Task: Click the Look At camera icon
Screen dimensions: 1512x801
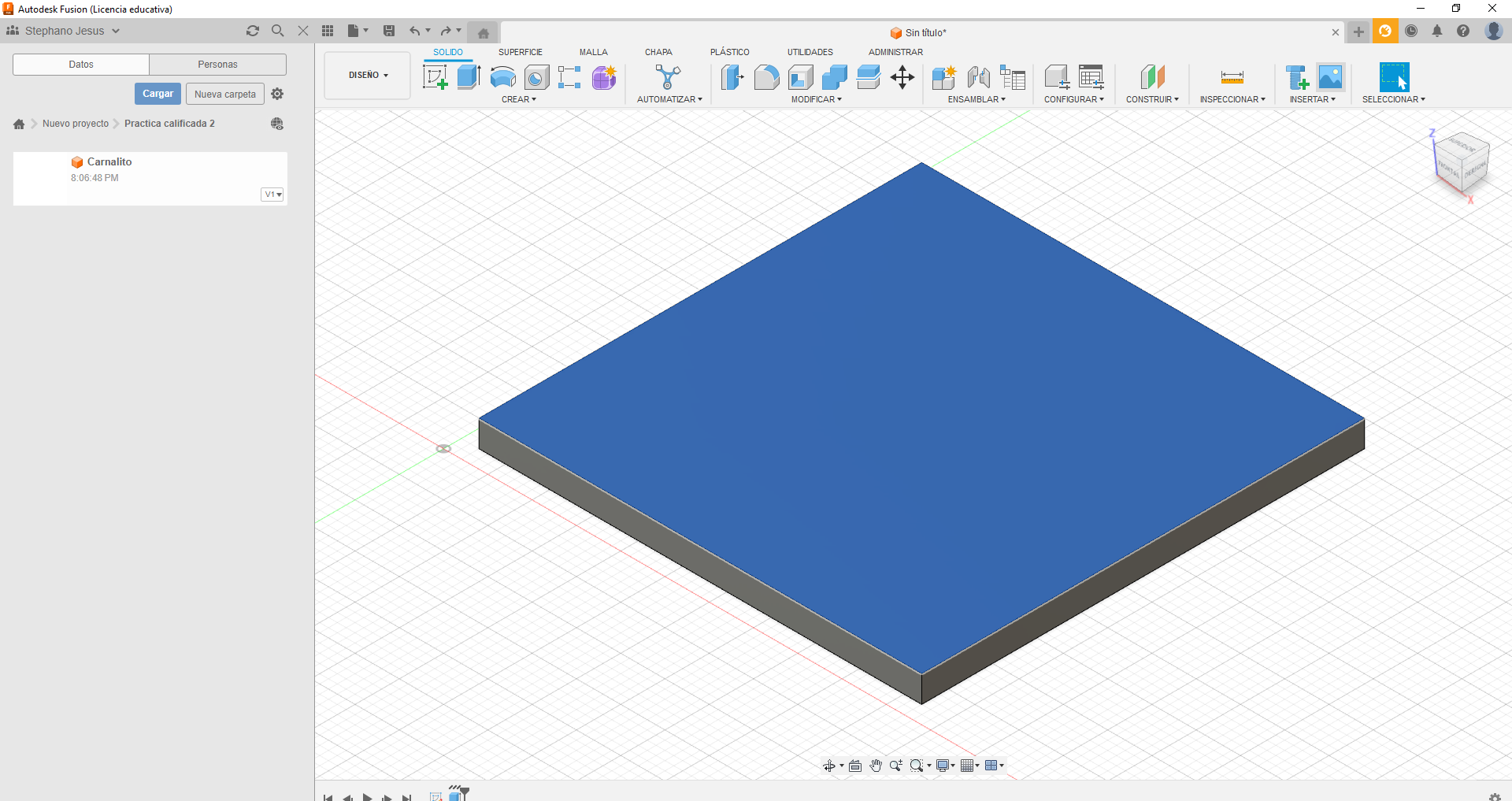Action: (x=855, y=766)
